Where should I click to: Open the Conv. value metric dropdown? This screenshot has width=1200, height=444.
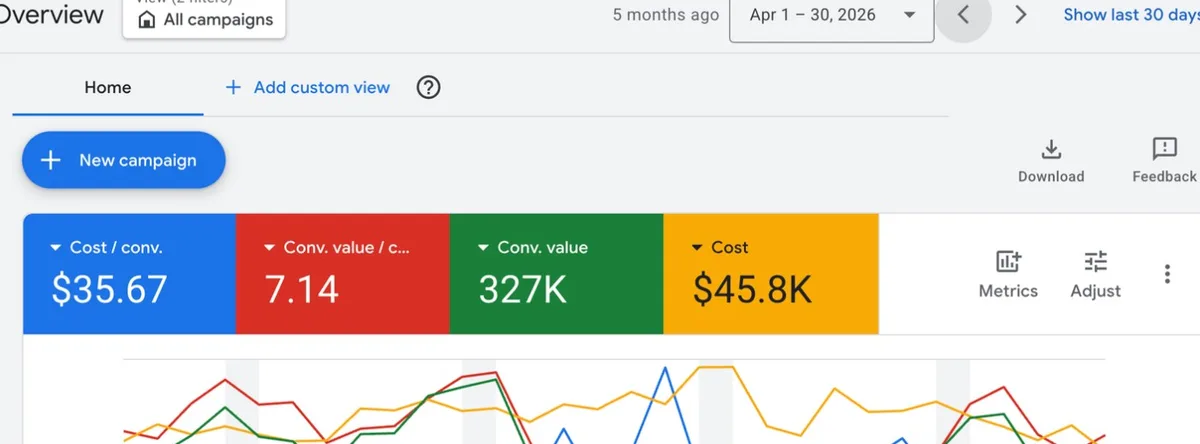pos(533,247)
